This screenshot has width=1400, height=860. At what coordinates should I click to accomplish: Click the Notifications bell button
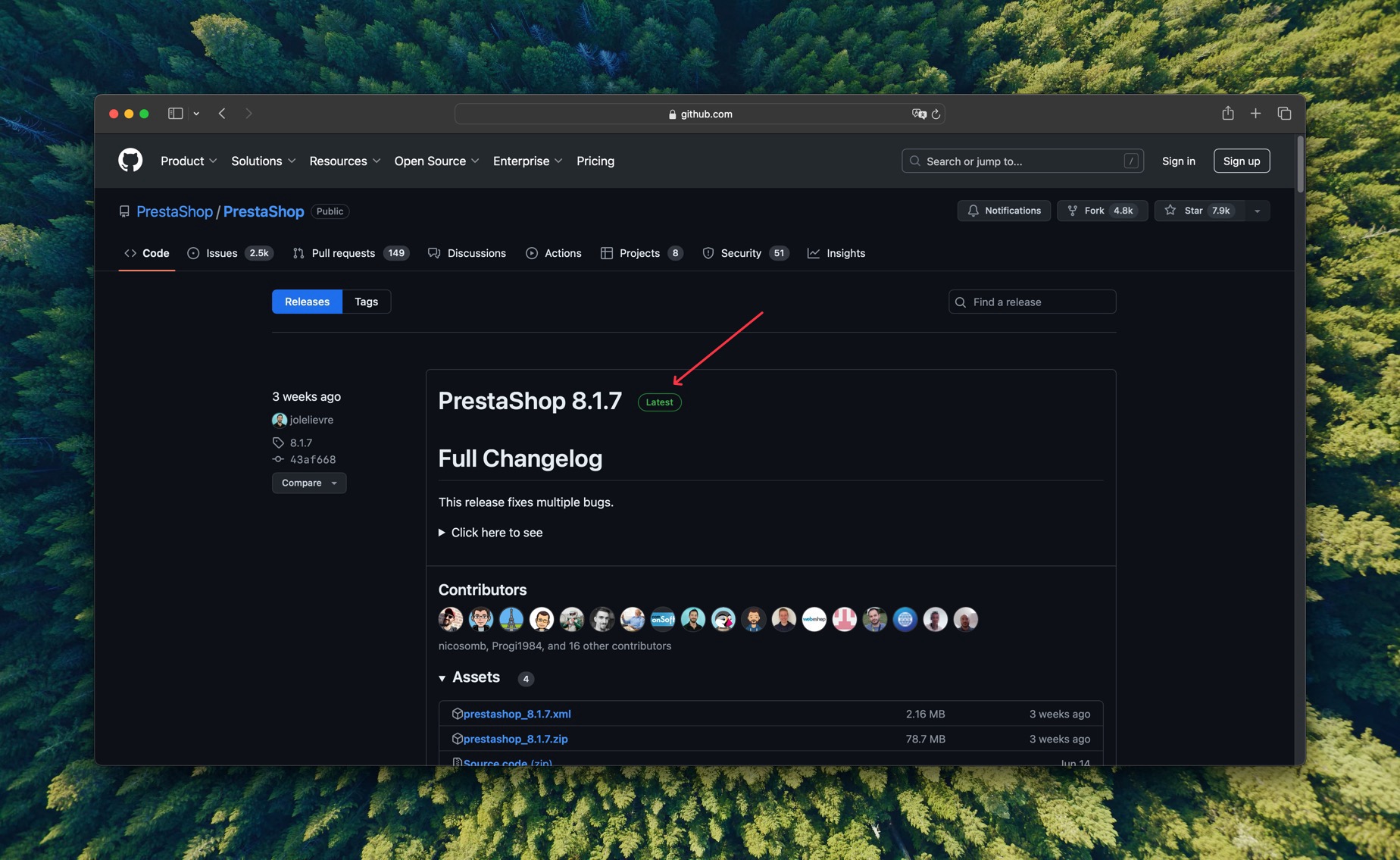tap(1004, 211)
